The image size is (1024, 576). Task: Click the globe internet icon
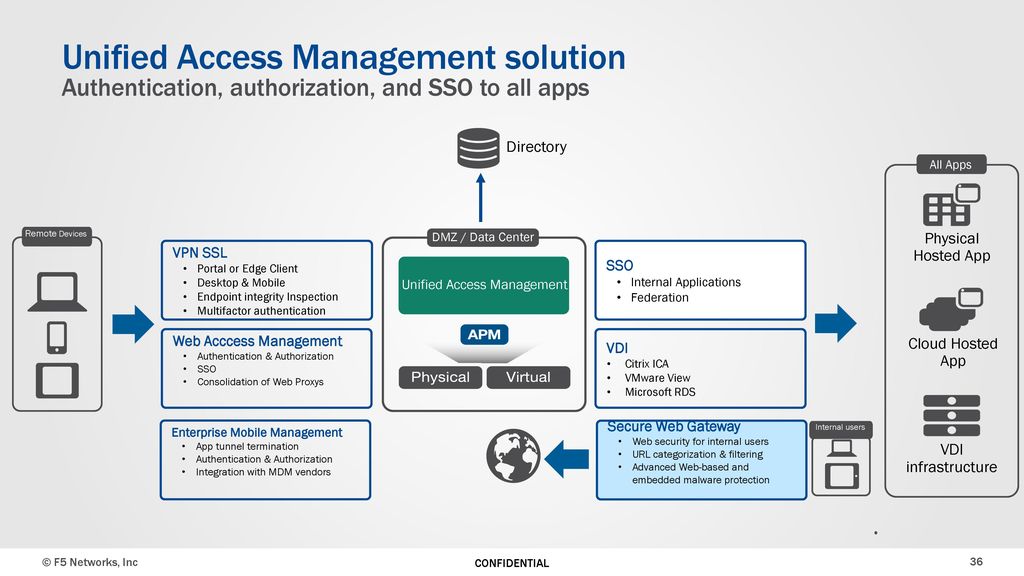[513, 456]
